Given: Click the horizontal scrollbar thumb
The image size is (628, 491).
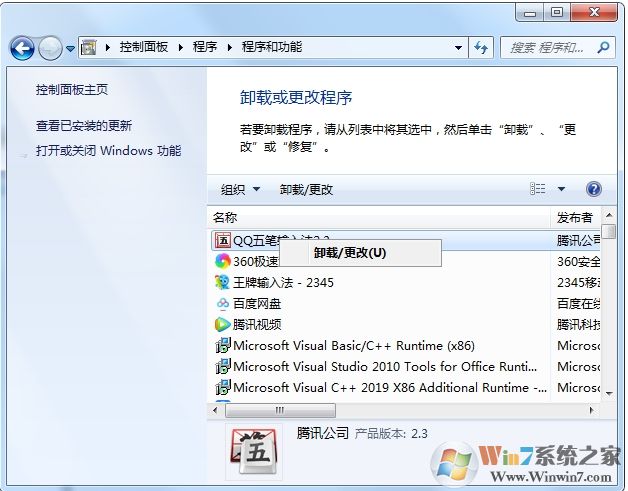Looking at the screenshot, I should click(x=280, y=410).
